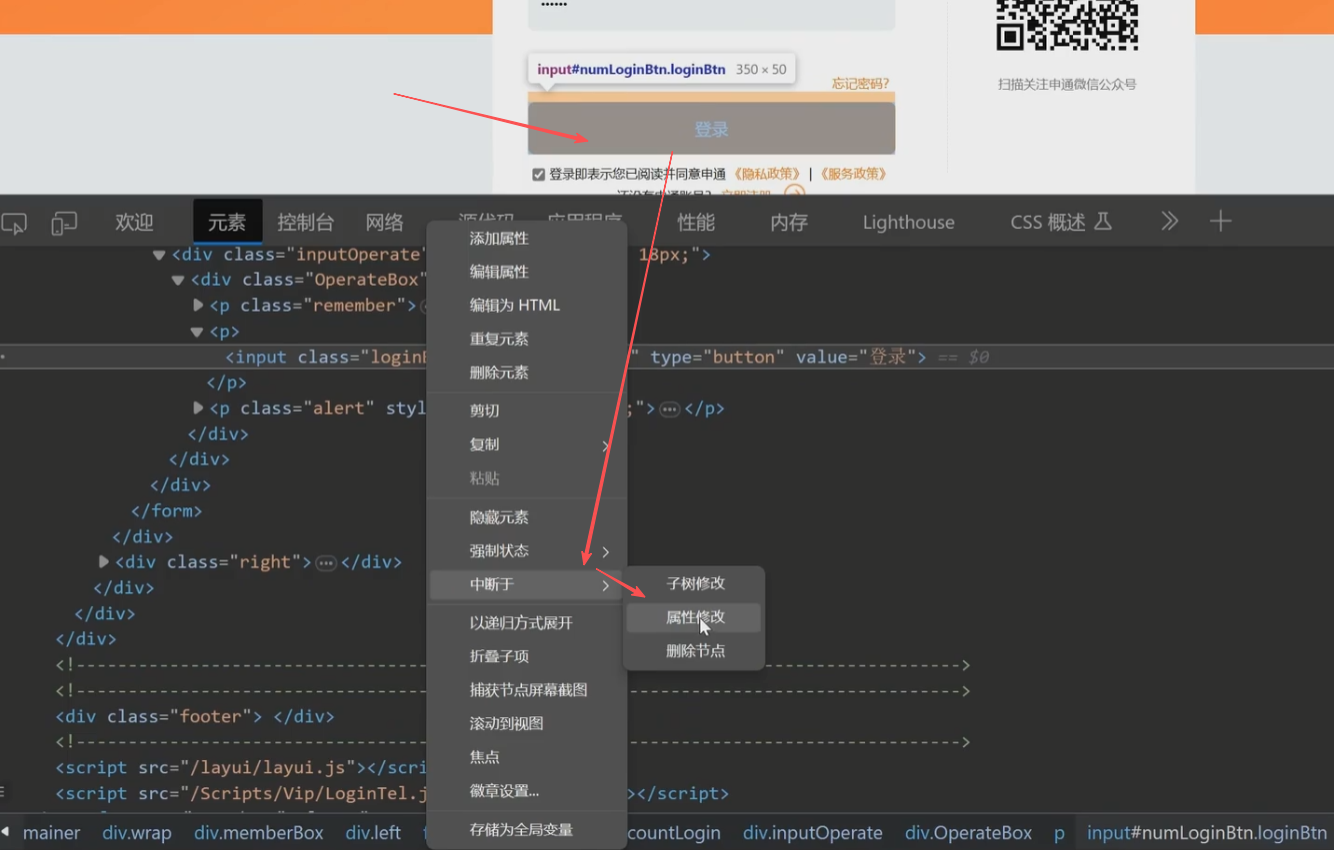This screenshot has width=1334, height=850.
Task: Open the 中断于 submenu
Action: click(527, 585)
